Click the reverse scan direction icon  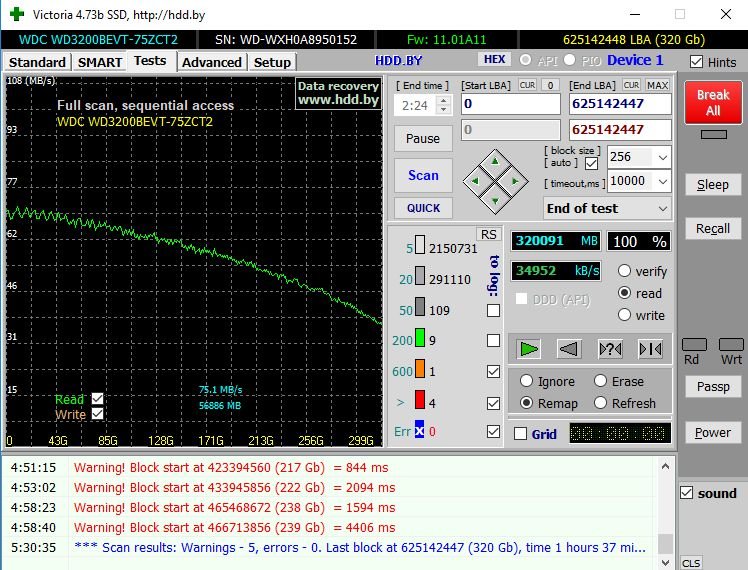[569, 349]
